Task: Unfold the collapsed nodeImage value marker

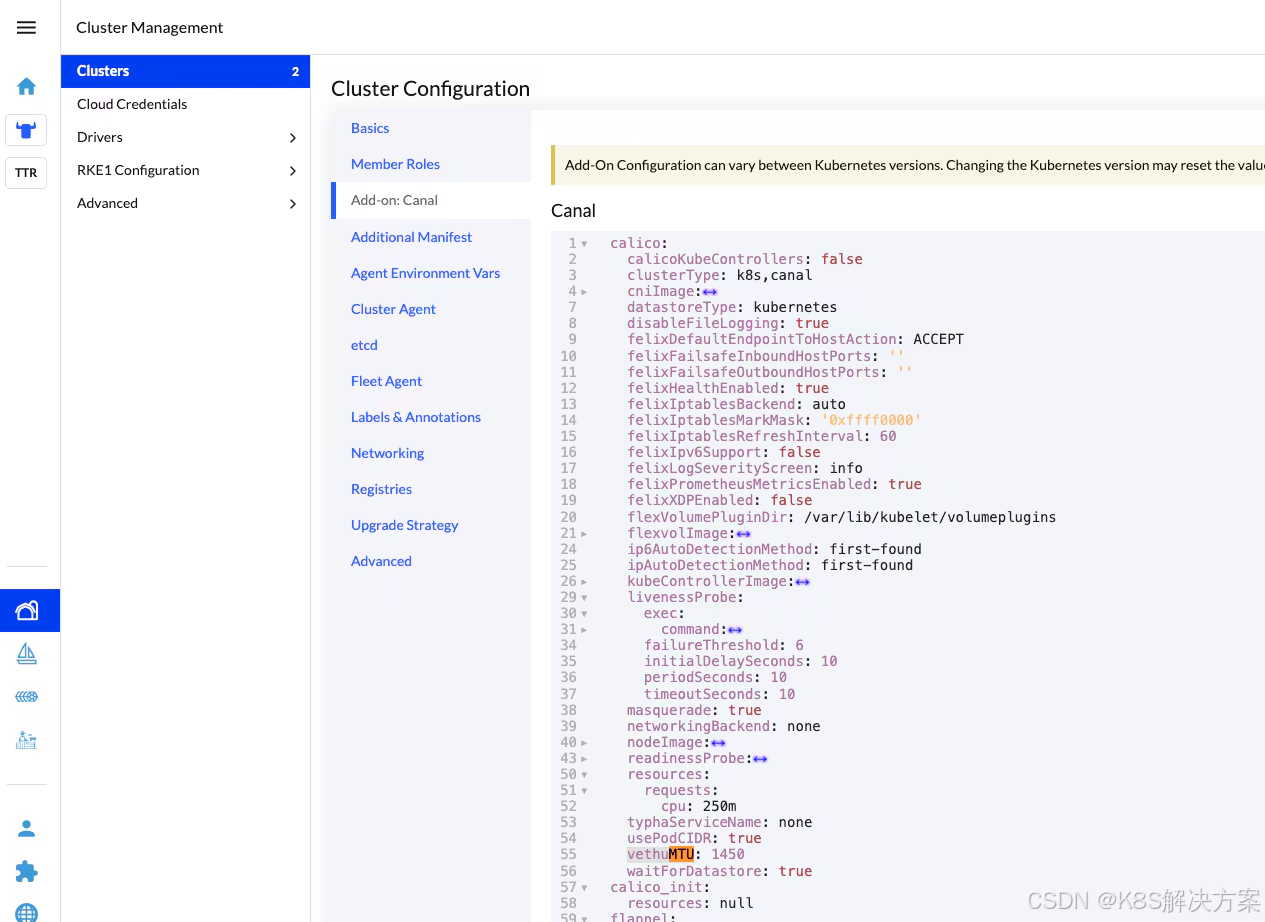Action: tap(718, 742)
